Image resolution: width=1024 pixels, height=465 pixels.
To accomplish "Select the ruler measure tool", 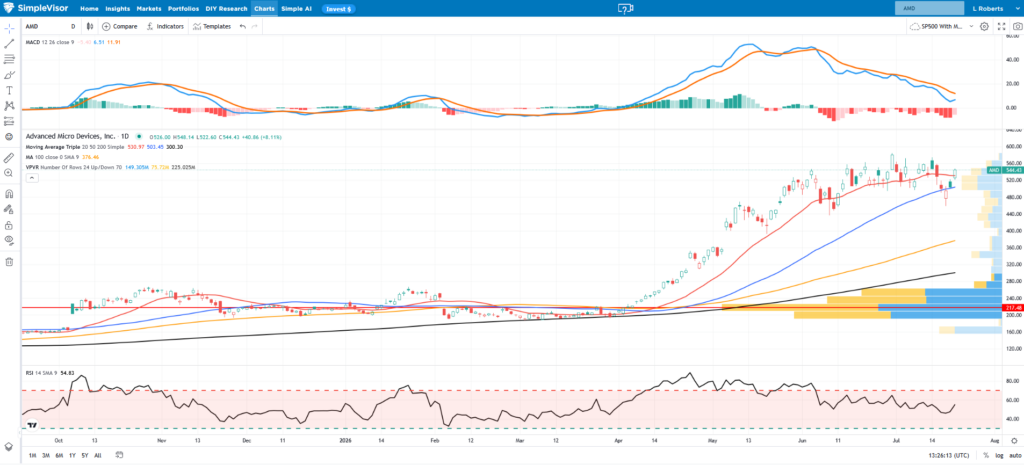I will (x=9, y=157).
